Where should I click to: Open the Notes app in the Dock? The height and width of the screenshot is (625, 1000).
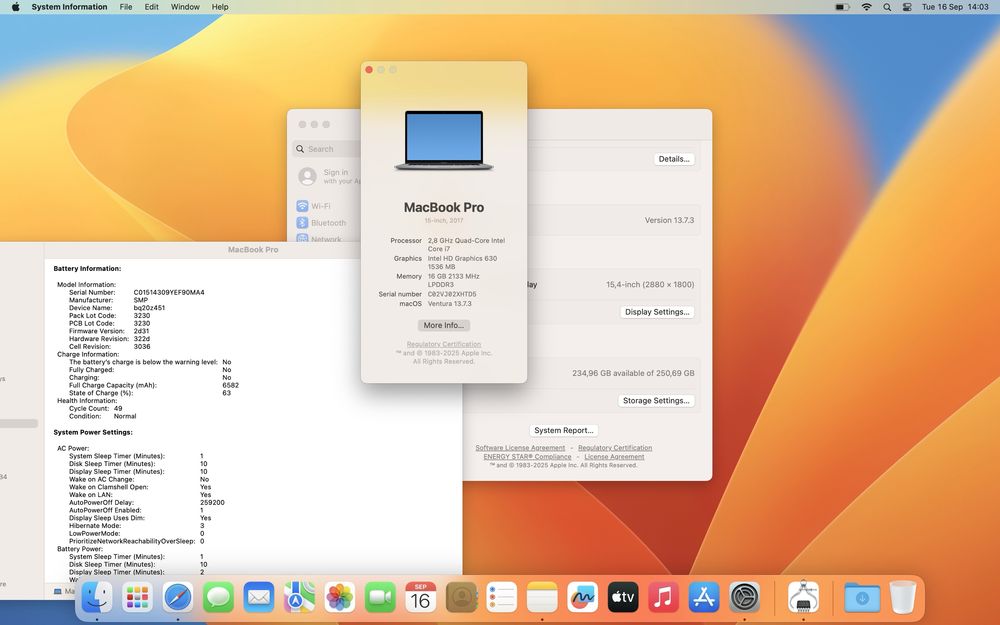tap(542, 598)
